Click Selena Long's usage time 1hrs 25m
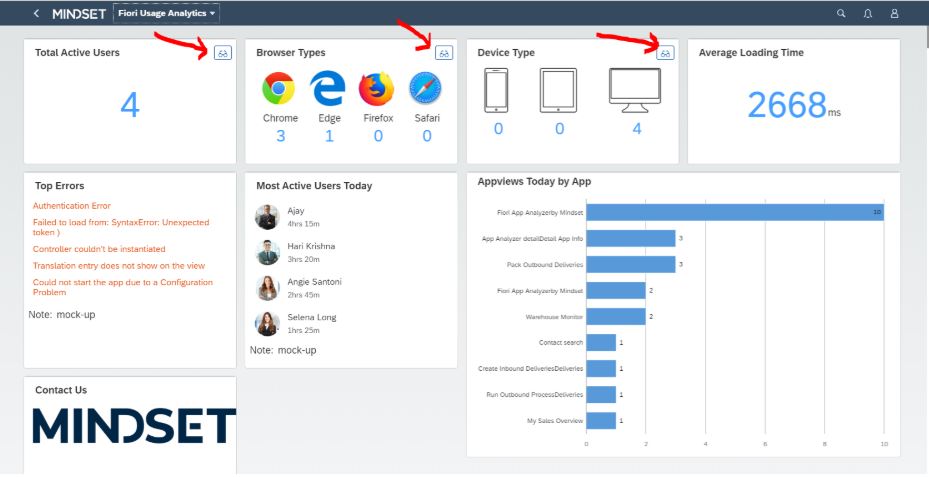 pyautogui.click(x=303, y=330)
